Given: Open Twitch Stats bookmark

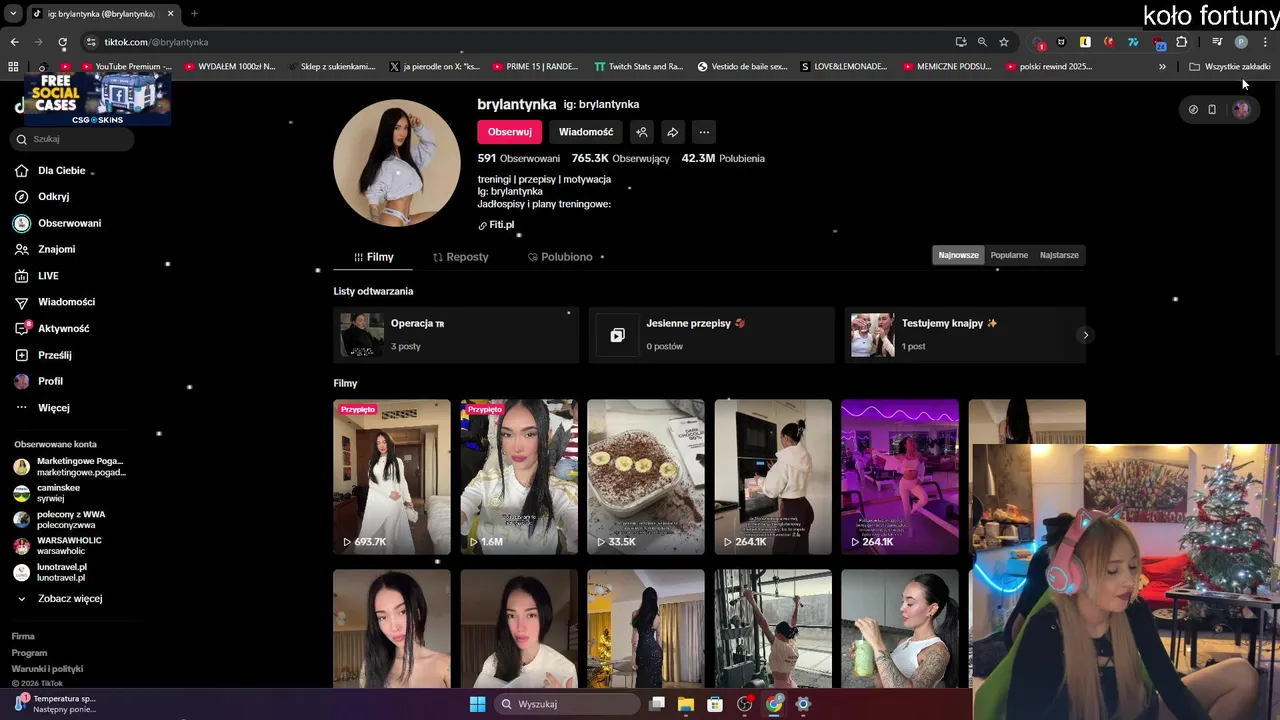Looking at the screenshot, I should (638, 67).
